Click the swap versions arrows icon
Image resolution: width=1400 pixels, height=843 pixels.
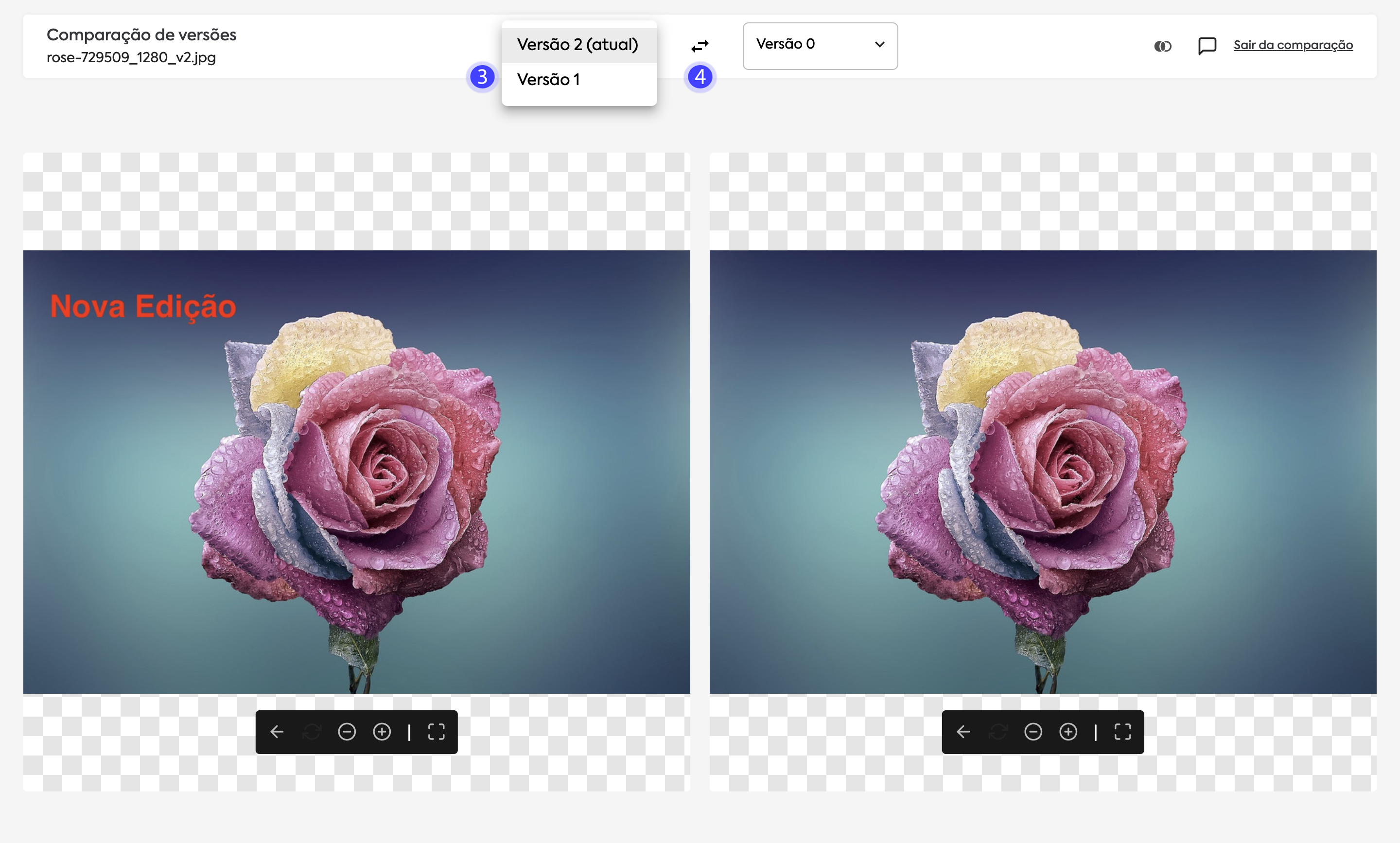pyautogui.click(x=700, y=45)
